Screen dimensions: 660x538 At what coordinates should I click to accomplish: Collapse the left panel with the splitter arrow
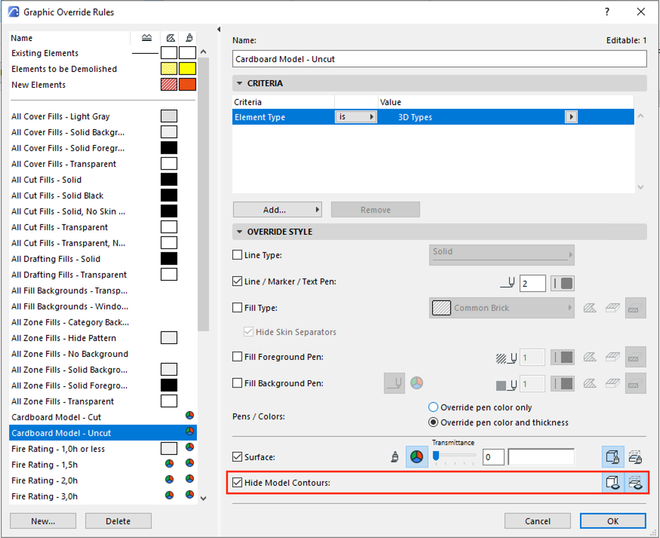point(219,29)
